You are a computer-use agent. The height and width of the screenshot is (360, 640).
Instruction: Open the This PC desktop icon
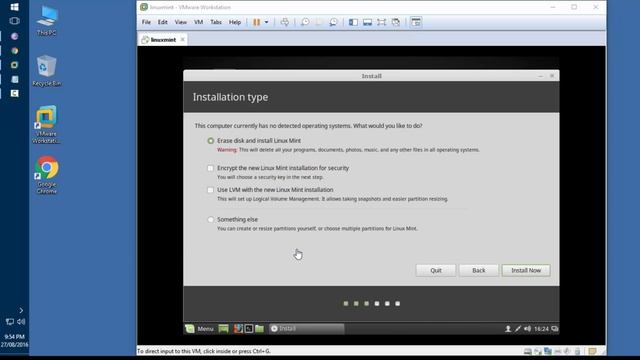pyautogui.click(x=47, y=20)
